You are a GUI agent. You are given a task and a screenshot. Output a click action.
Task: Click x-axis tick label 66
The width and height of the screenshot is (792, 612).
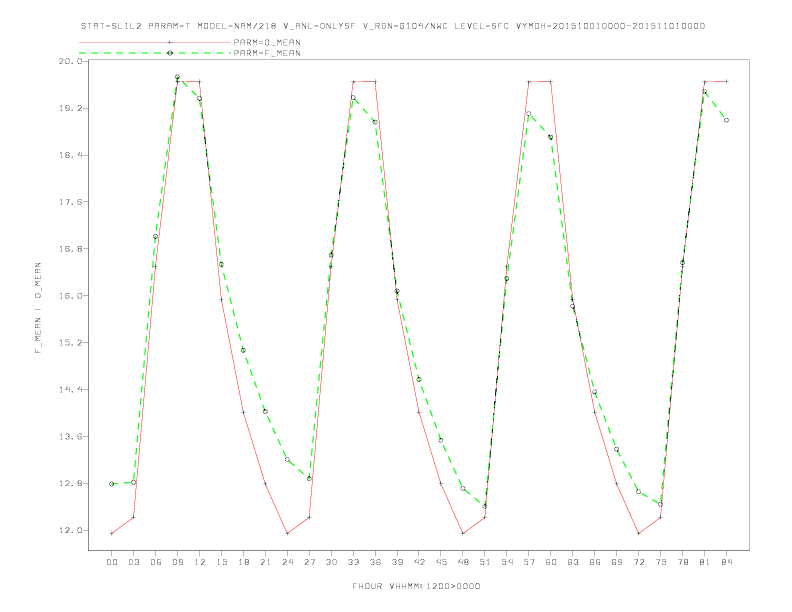point(595,562)
